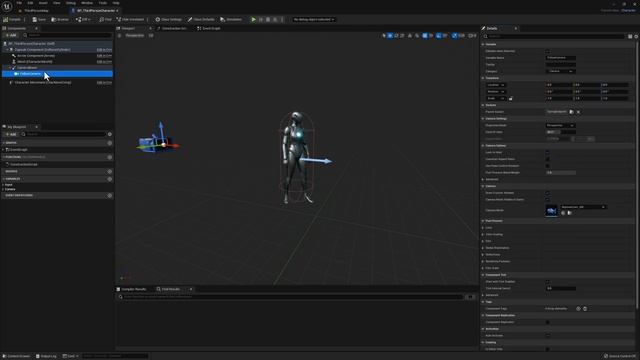Save the blueprint with Save button

pos(39,19)
